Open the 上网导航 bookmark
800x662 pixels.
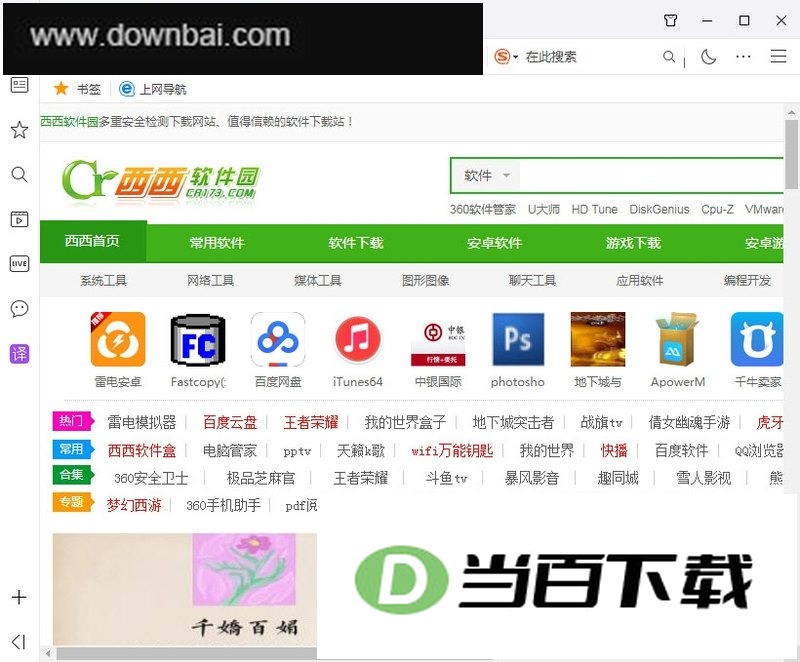coord(153,89)
